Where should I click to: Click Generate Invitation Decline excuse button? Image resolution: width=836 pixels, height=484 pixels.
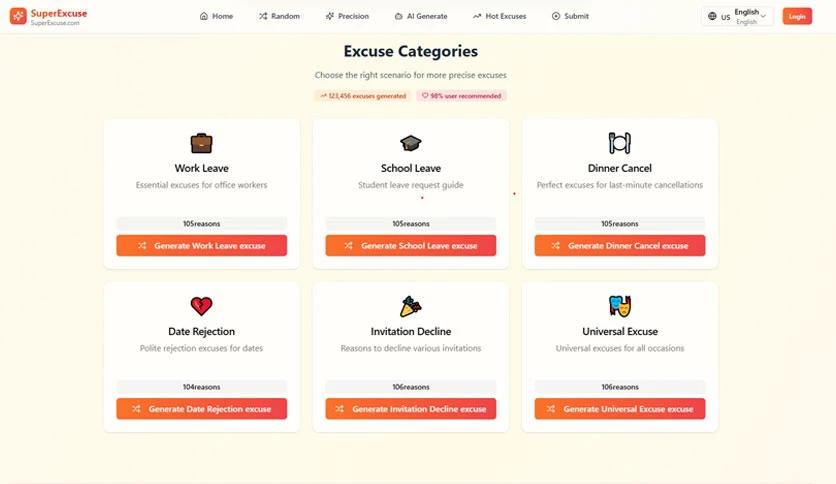point(411,409)
